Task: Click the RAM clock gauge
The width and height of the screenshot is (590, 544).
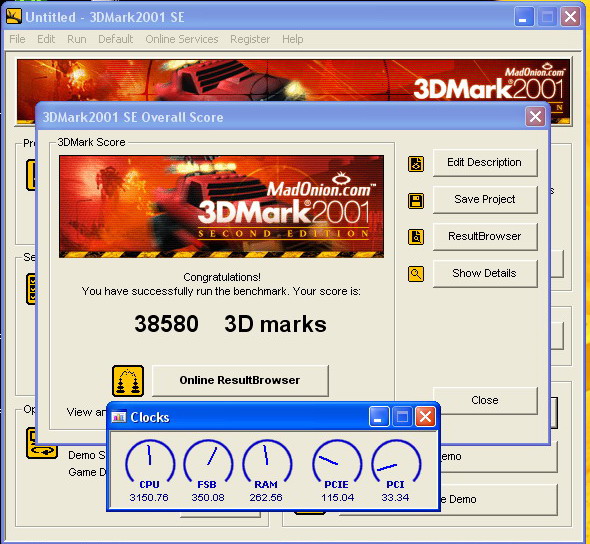Action: (x=267, y=460)
